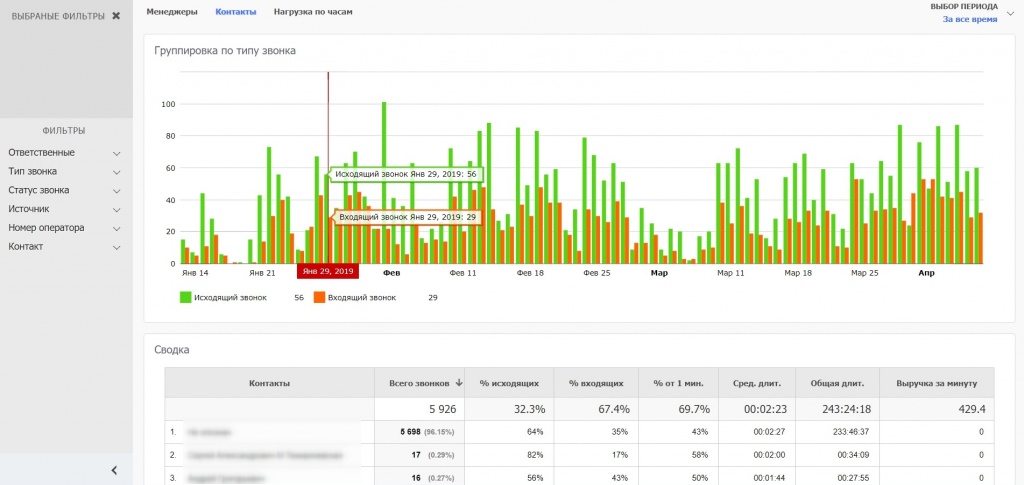Sort by % входящих column header
1024x485 pixels.
tap(596, 383)
